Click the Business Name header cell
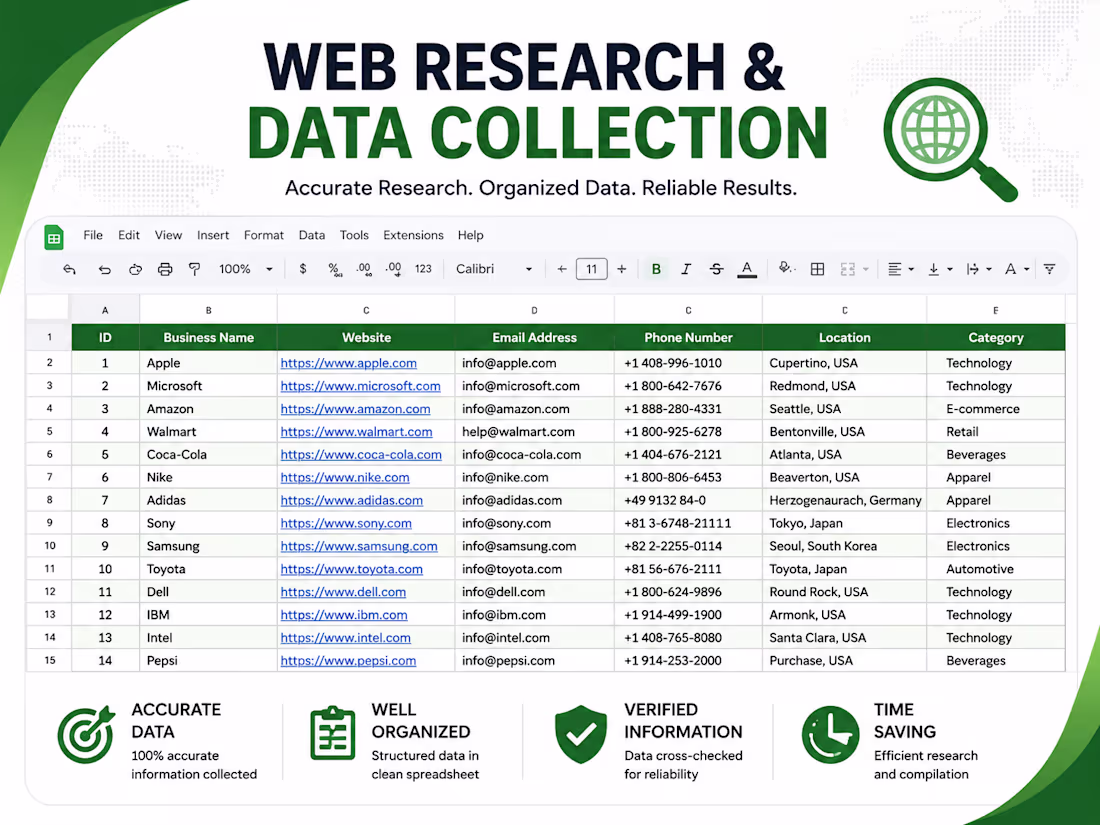 208,337
